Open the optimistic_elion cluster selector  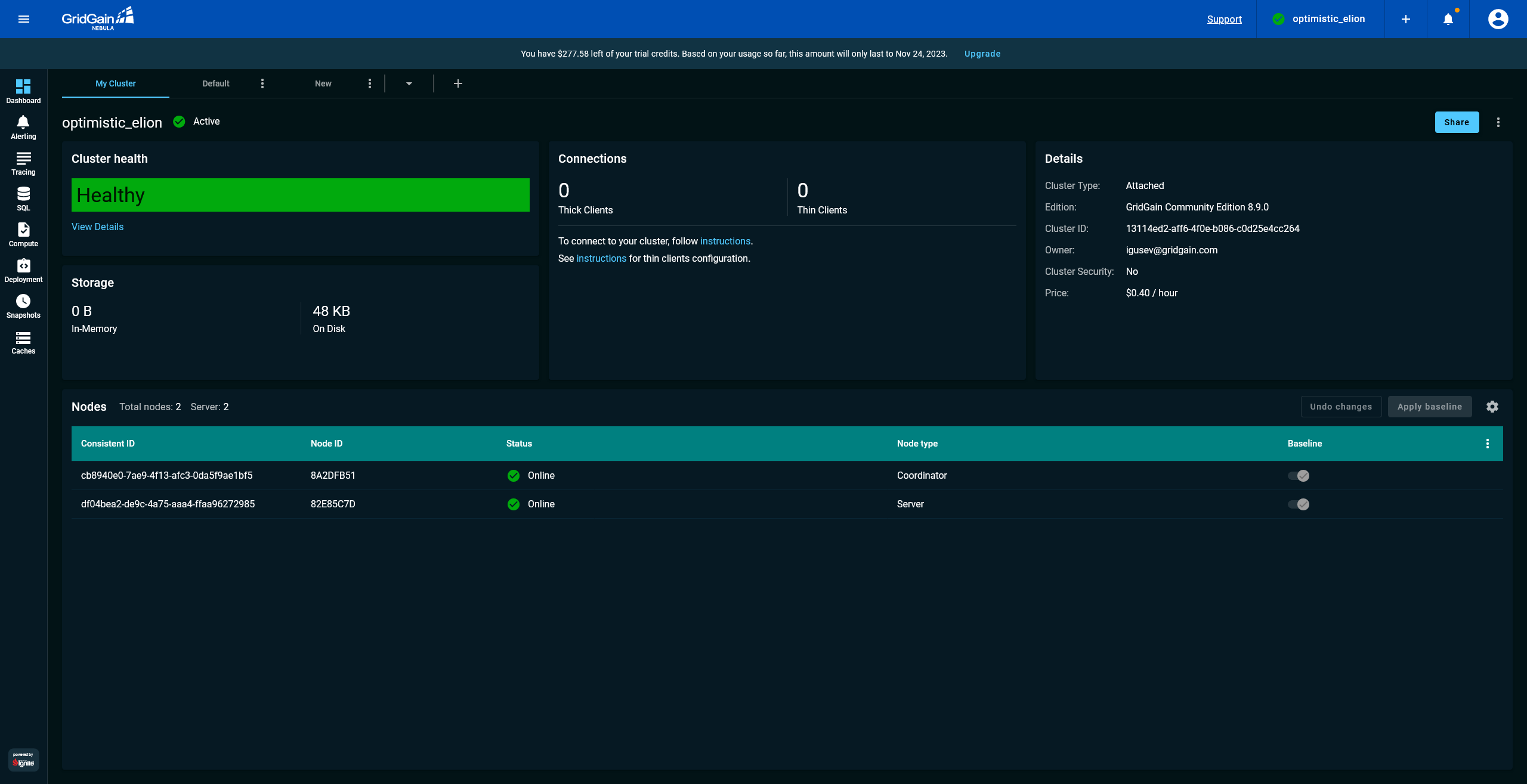1320,19
